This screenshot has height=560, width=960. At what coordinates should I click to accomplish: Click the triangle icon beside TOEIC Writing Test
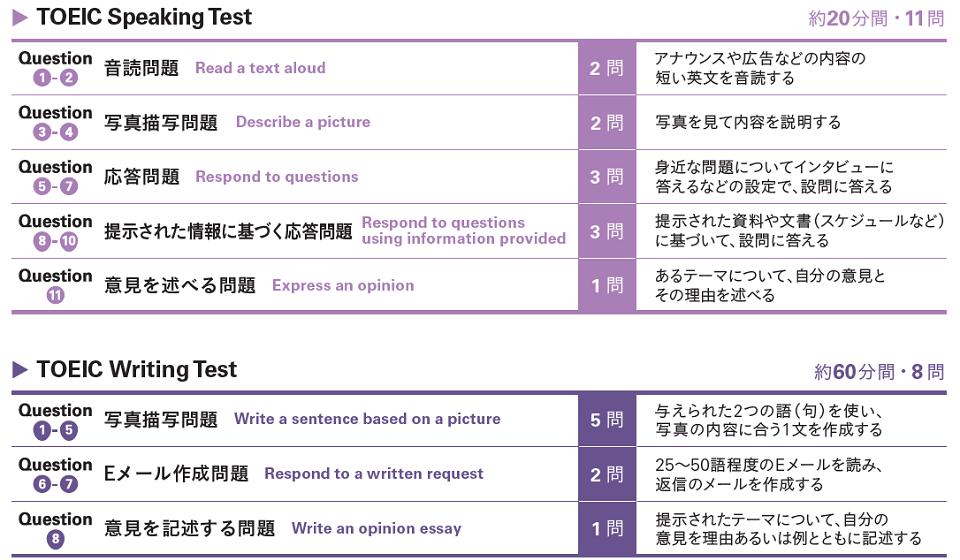20,370
